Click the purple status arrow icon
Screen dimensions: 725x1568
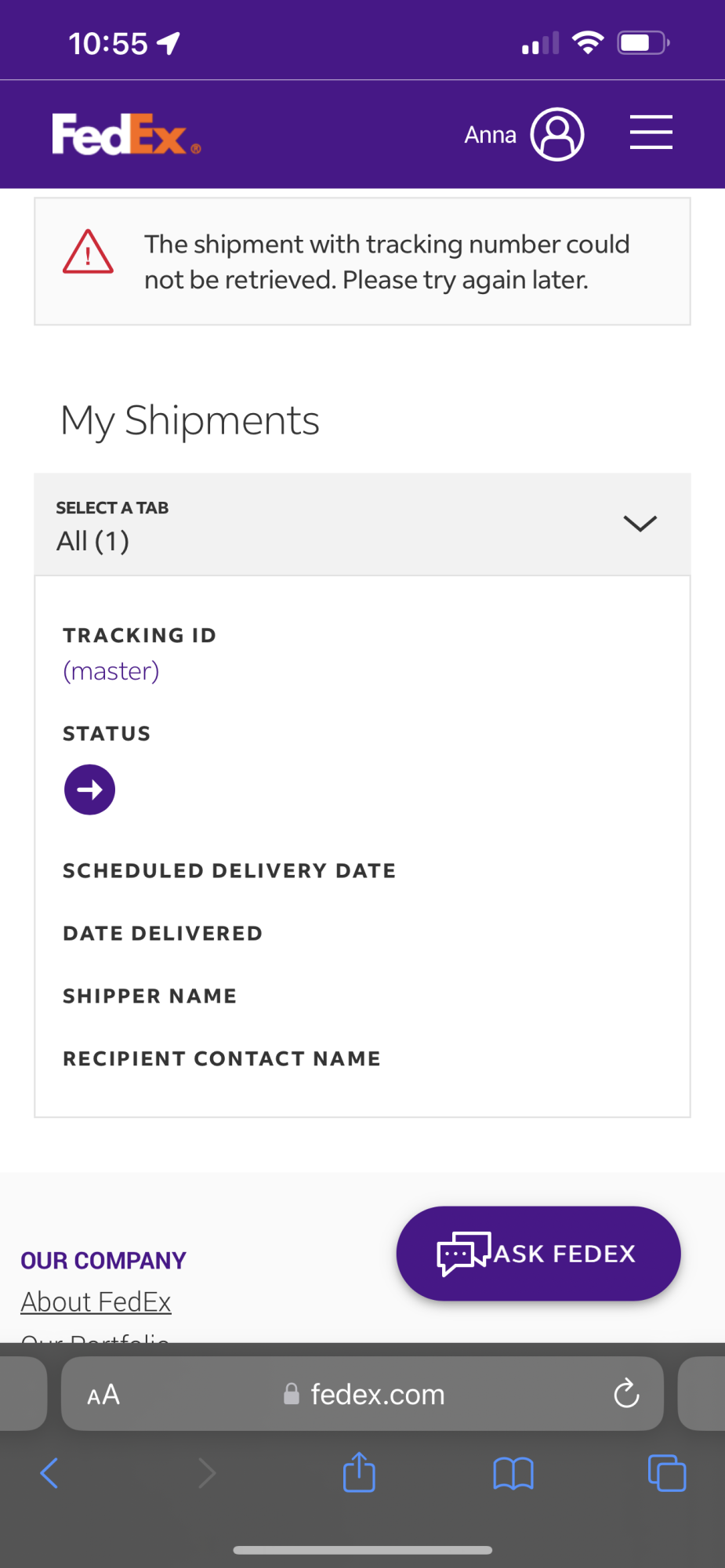pyautogui.click(x=89, y=789)
